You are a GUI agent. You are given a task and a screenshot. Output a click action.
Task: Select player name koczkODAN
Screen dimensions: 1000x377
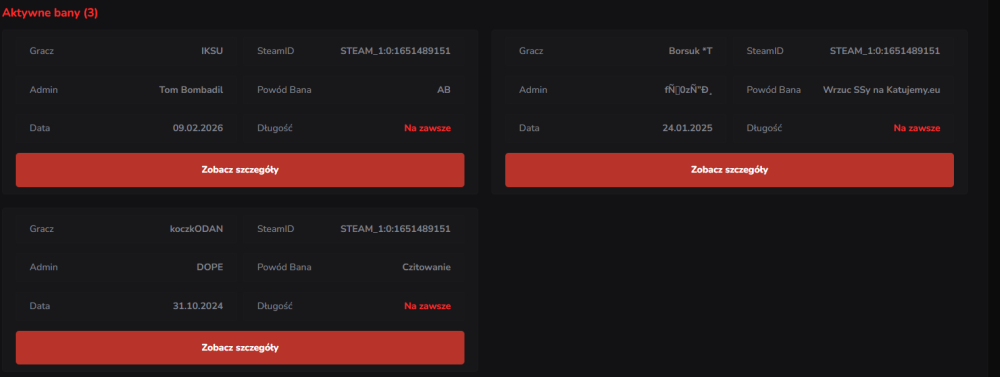[197, 229]
